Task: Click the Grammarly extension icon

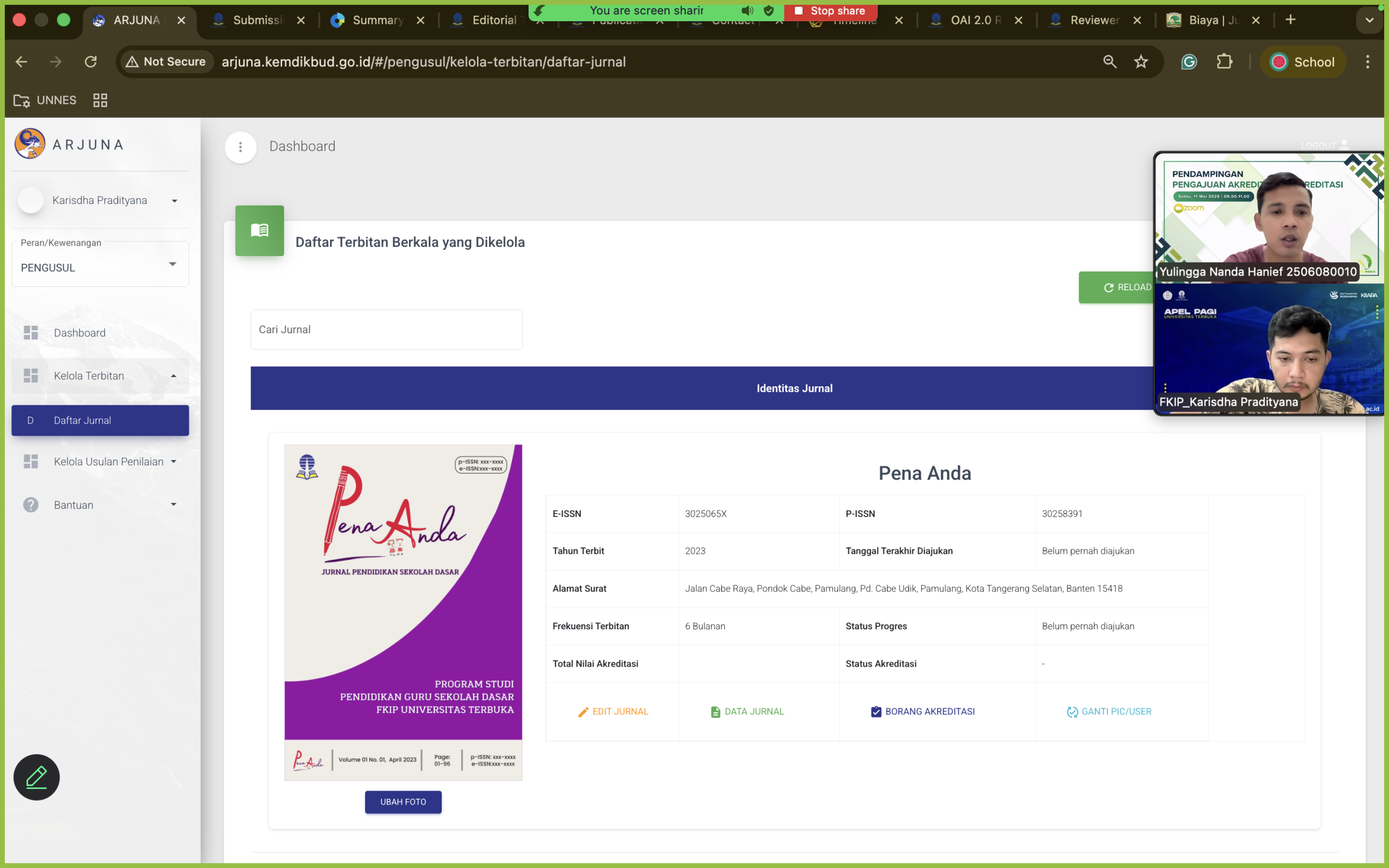Action: tap(1189, 61)
